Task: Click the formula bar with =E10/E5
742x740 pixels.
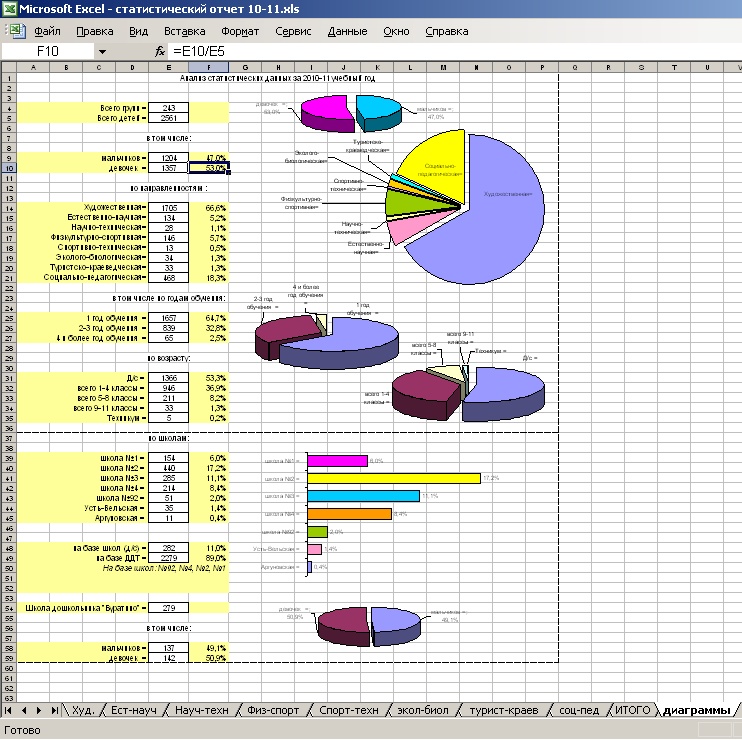Action: pos(450,50)
